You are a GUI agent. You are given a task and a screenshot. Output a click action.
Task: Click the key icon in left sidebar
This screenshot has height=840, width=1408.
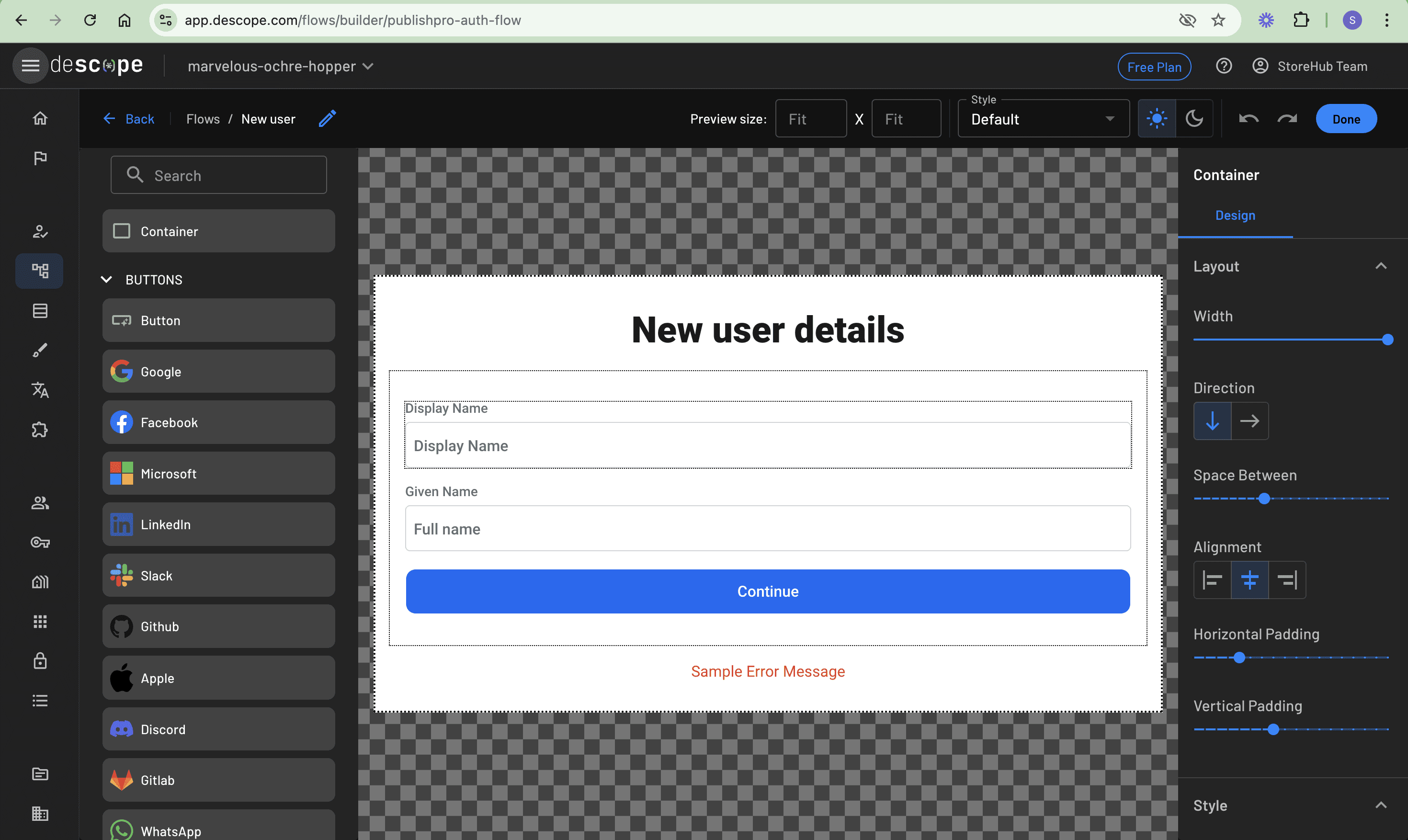pyautogui.click(x=40, y=542)
